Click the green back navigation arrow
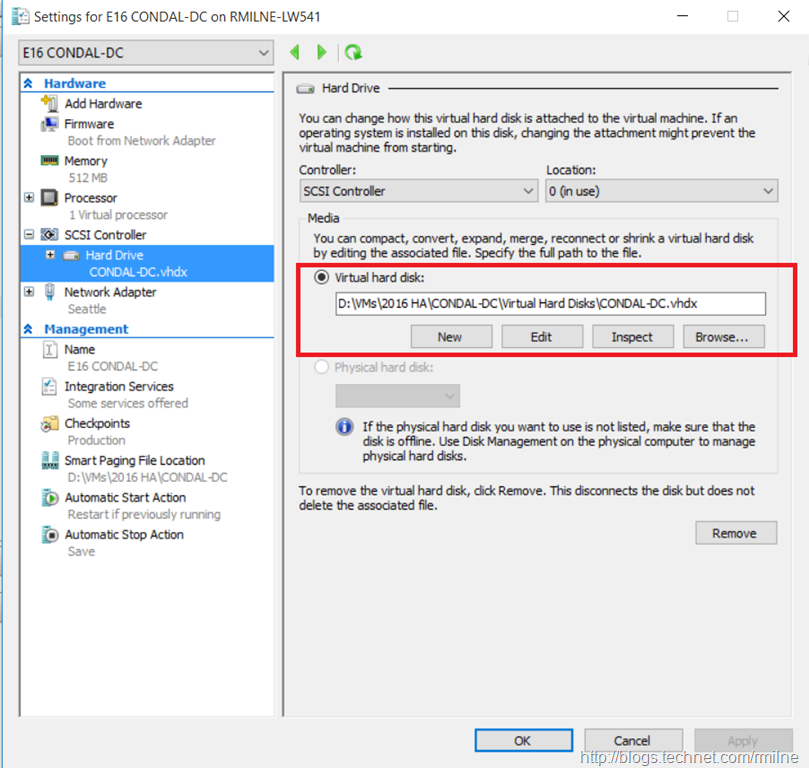Viewport: 809px width, 768px height. pyautogui.click(x=295, y=52)
